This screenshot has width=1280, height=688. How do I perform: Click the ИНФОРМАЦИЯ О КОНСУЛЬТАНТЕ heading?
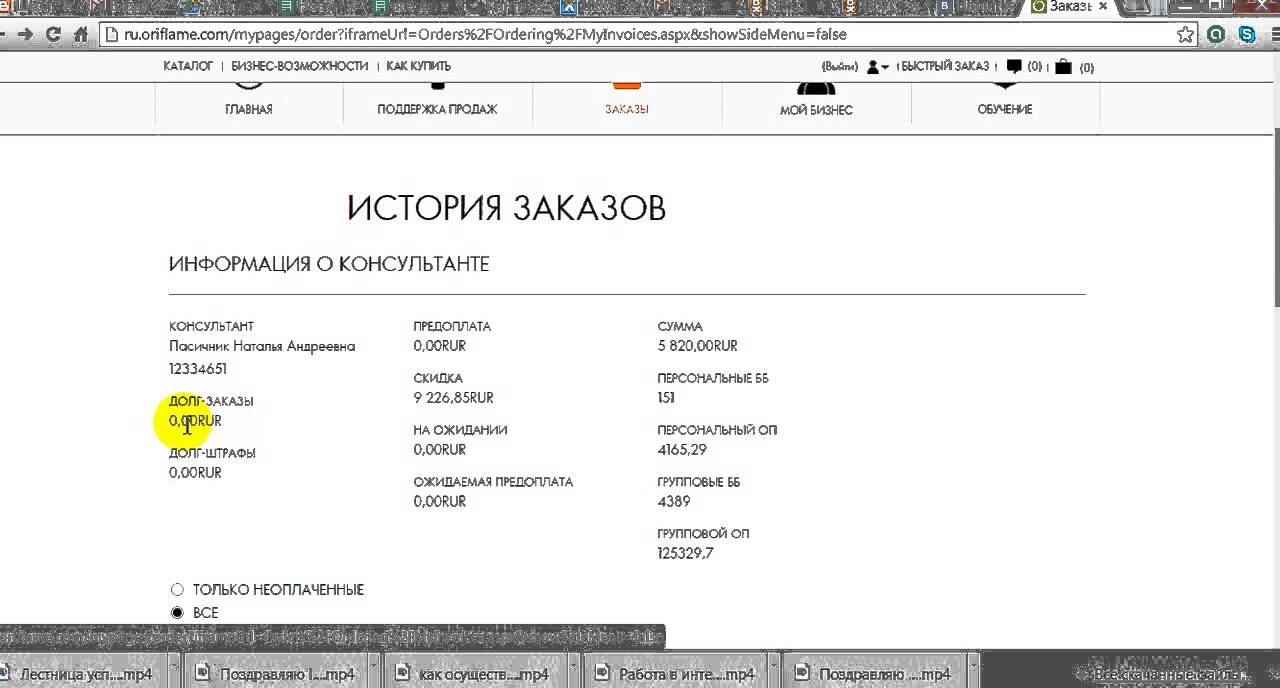click(329, 264)
